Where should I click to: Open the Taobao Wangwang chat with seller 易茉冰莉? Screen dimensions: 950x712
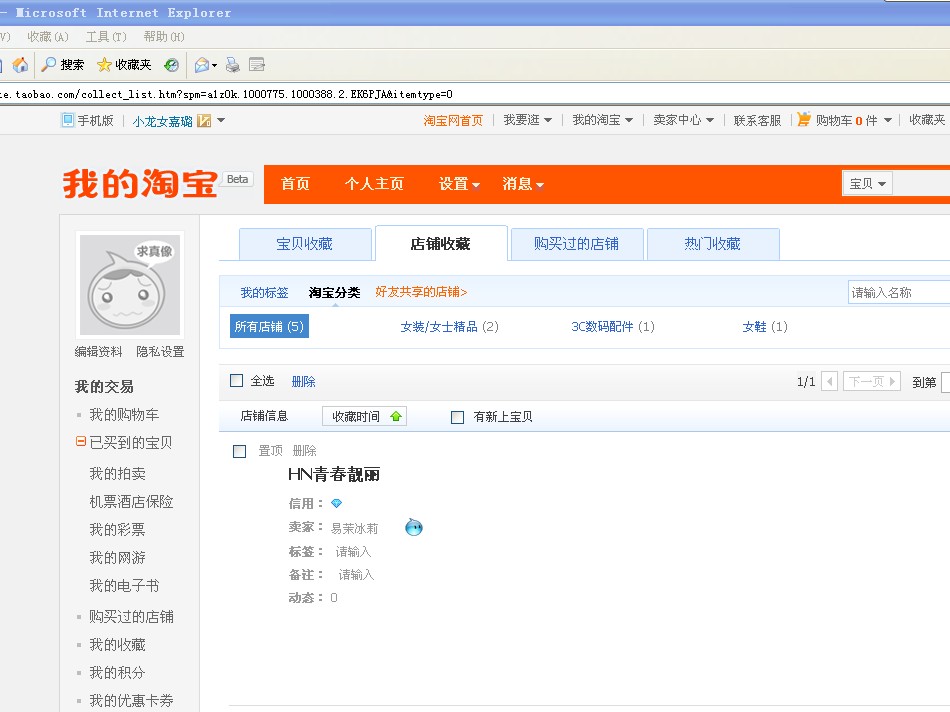pyautogui.click(x=414, y=527)
